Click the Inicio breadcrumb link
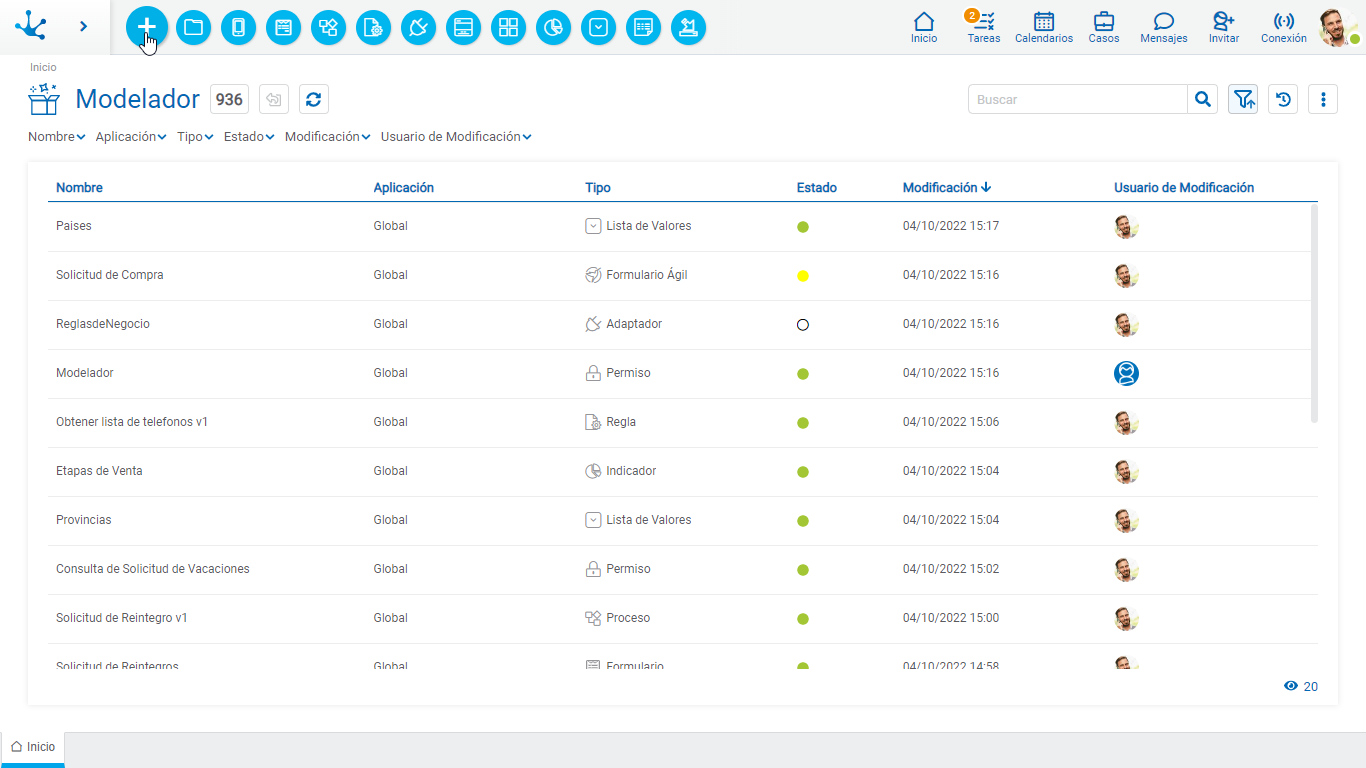The image size is (1366, 768). point(43,67)
